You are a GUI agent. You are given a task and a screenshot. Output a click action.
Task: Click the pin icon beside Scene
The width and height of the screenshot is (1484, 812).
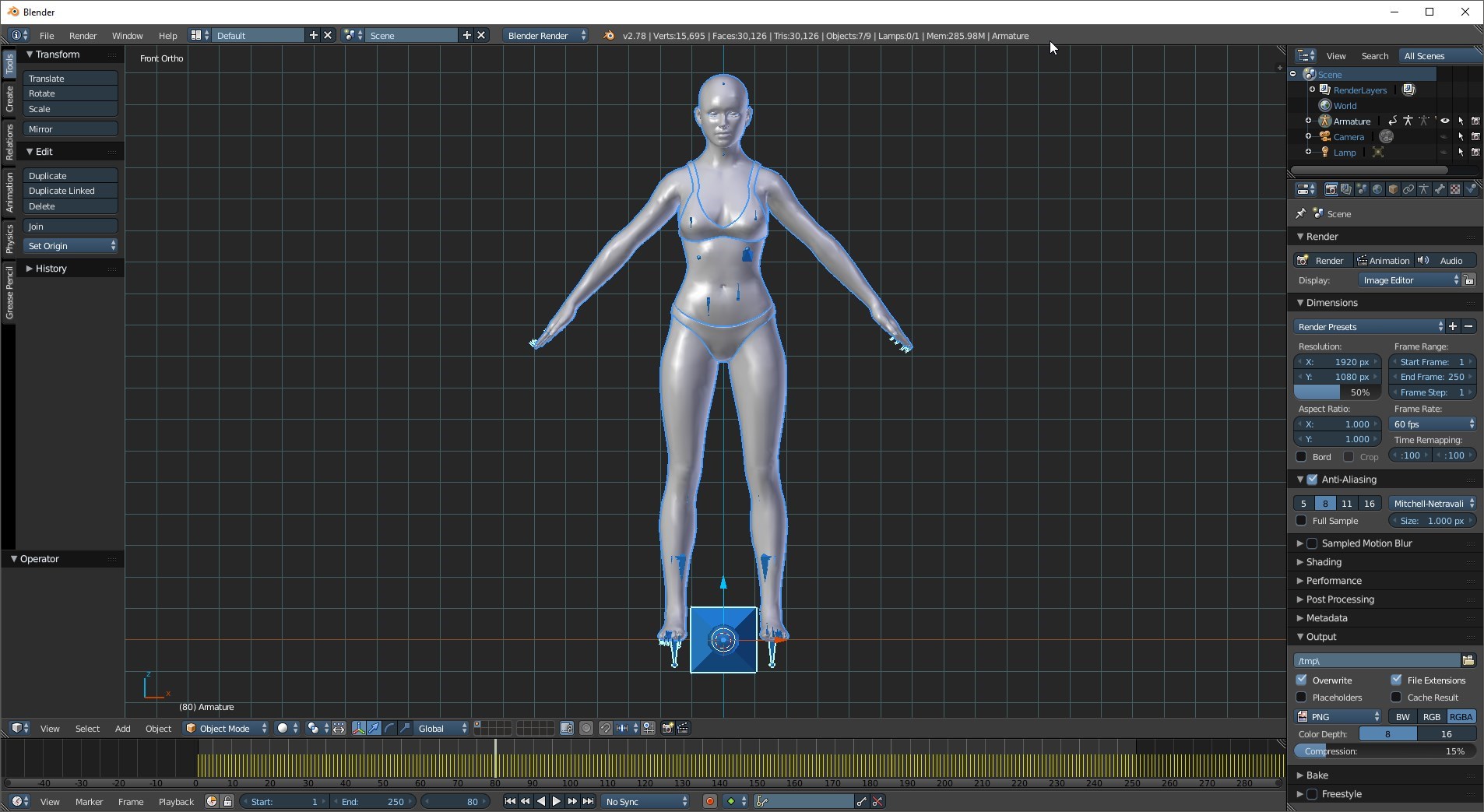1300,213
